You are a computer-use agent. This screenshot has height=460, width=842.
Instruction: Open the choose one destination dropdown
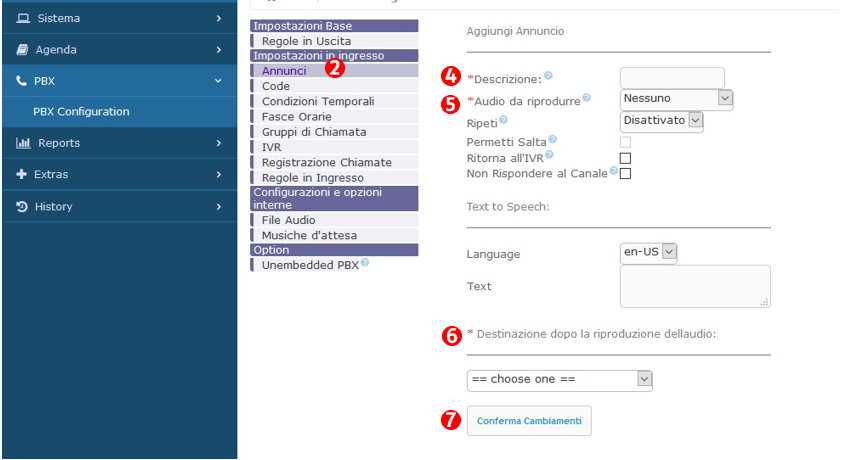[559, 380]
